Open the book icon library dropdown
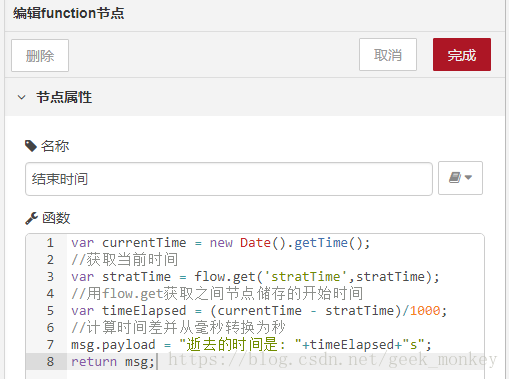 460,178
